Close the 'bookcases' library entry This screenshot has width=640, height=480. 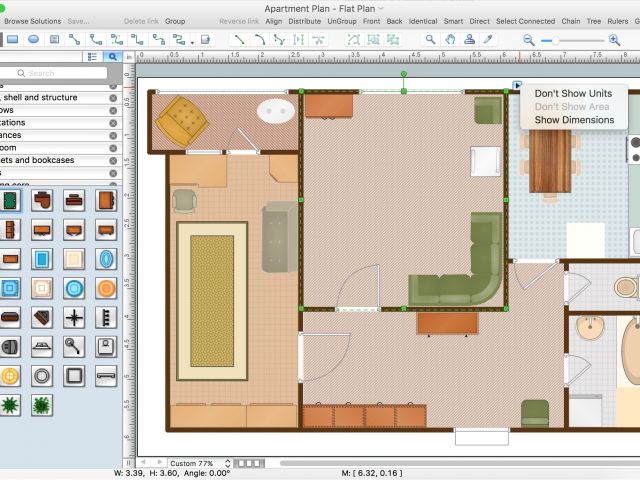[x=113, y=160]
